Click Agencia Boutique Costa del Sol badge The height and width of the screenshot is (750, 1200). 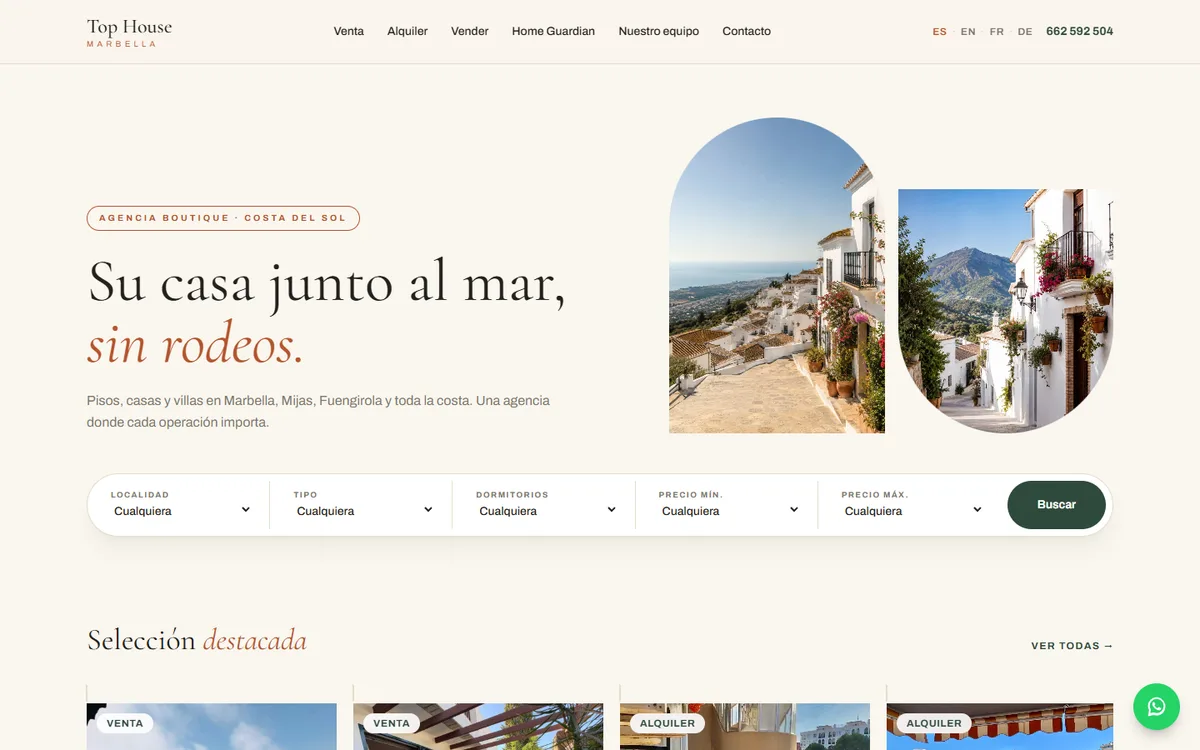point(223,218)
